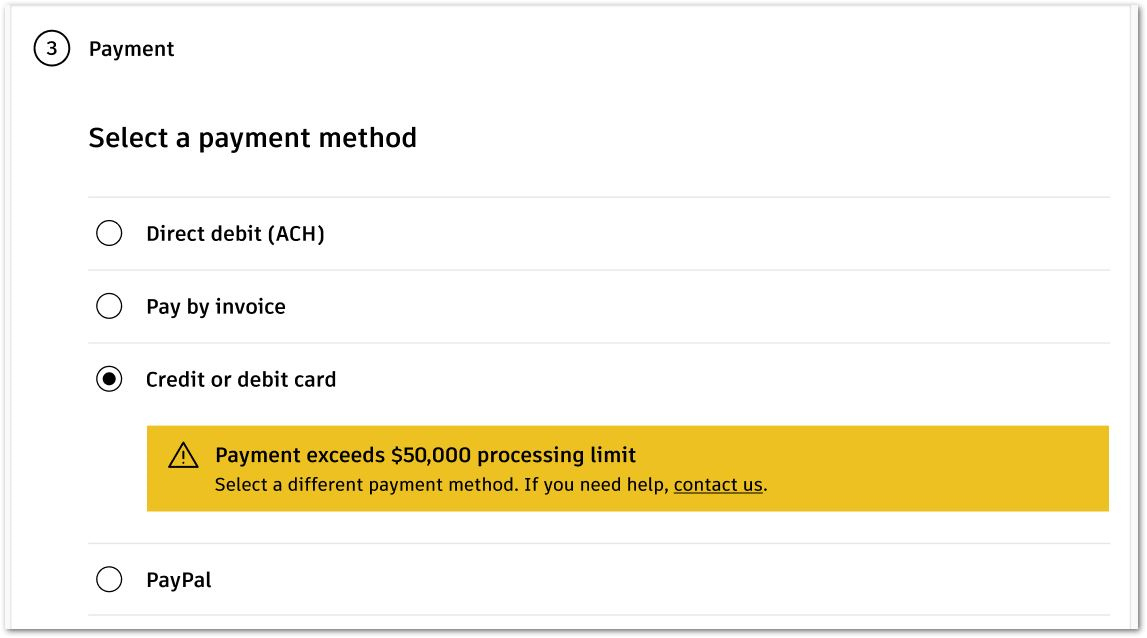Choose the Pay by invoice radio button

point(109,306)
